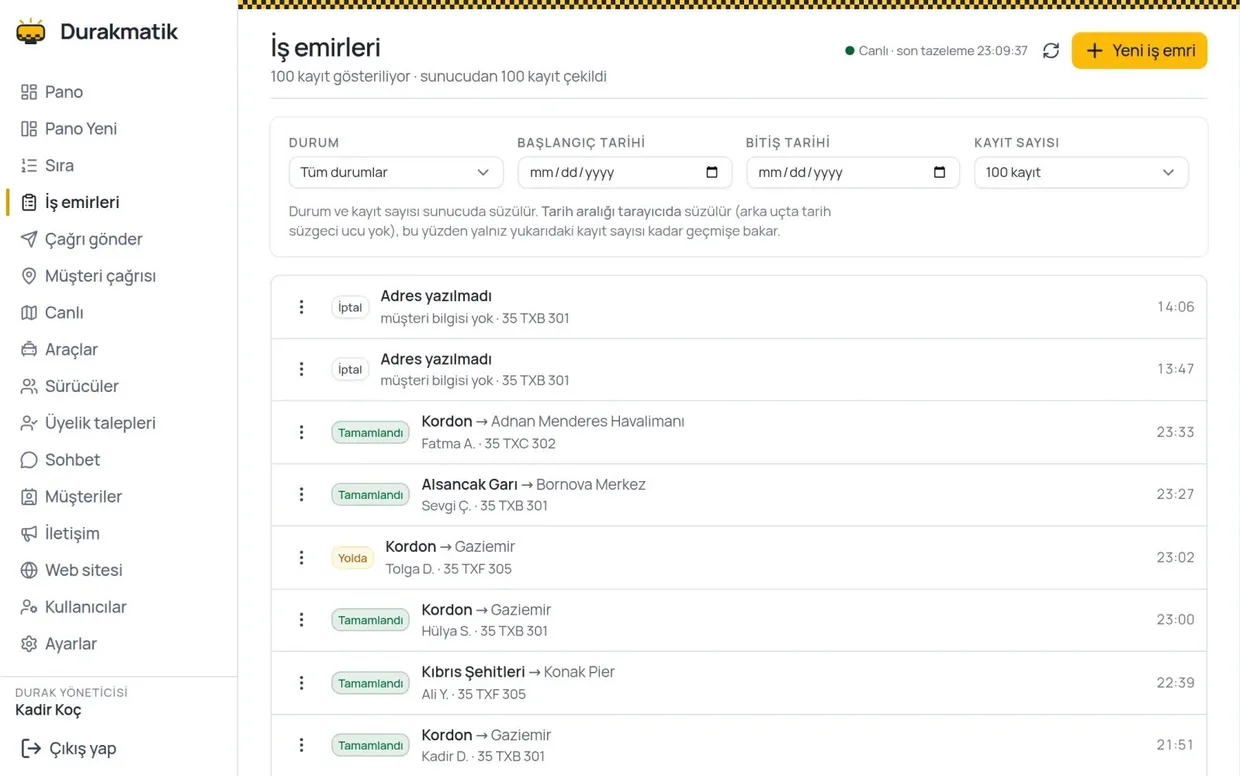Screen dimensions: 1240x776
Task: Open Araçlar from the sidebar
Action: click(x=71, y=350)
